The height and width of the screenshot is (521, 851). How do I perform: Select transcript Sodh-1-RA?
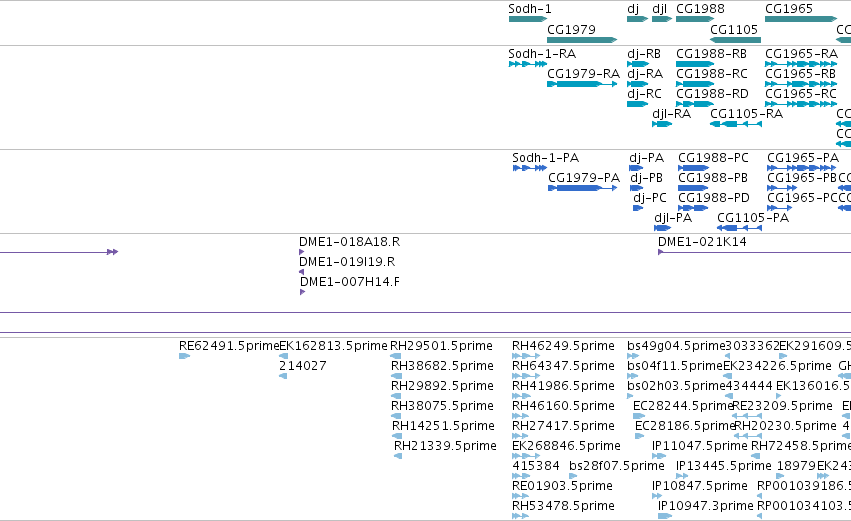[528, 64]
